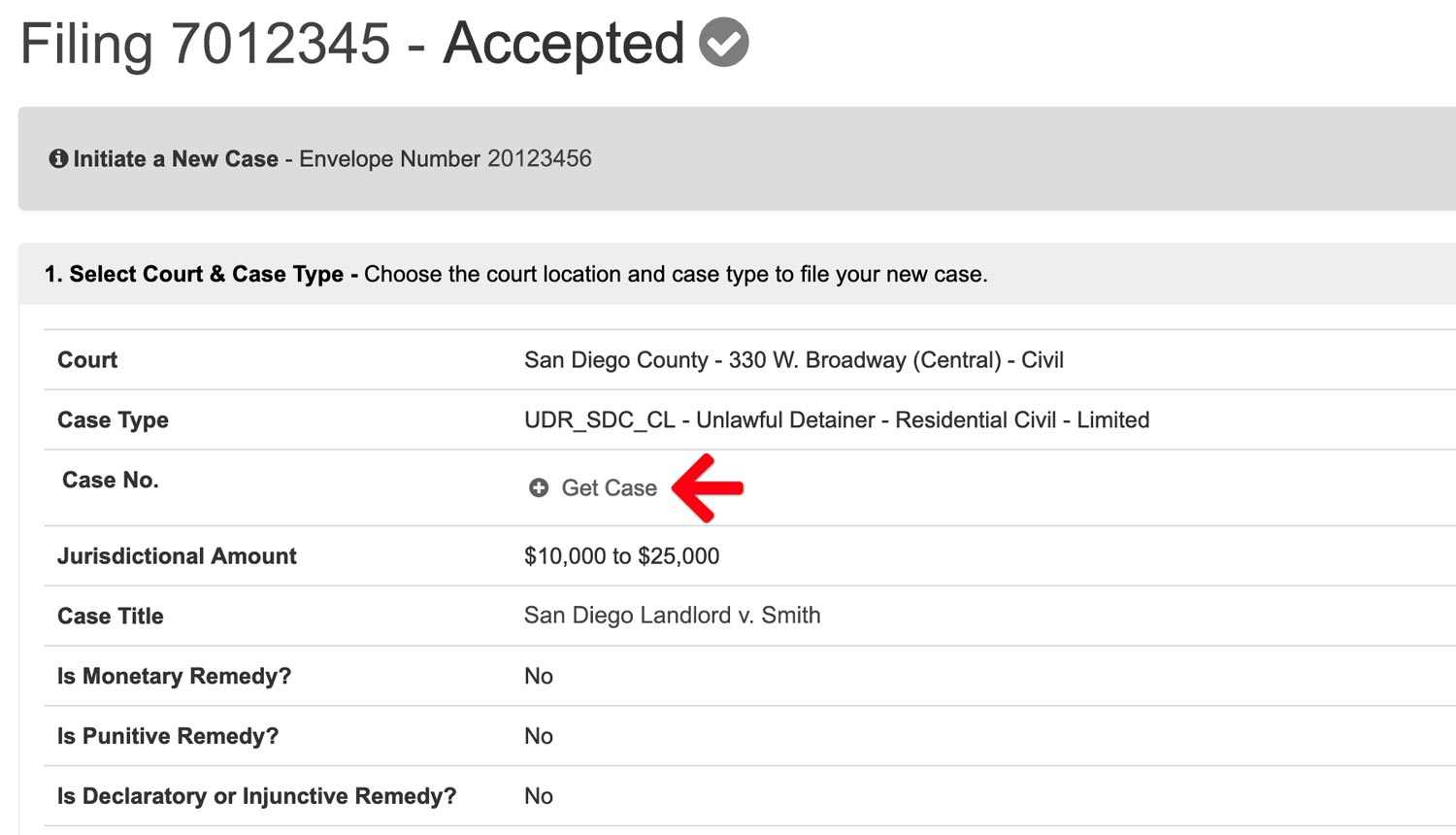The height and width of the screenshot is (835, 1456).
Task: Select the Envelope Number 20123456 text
Action: pos(446,158)
